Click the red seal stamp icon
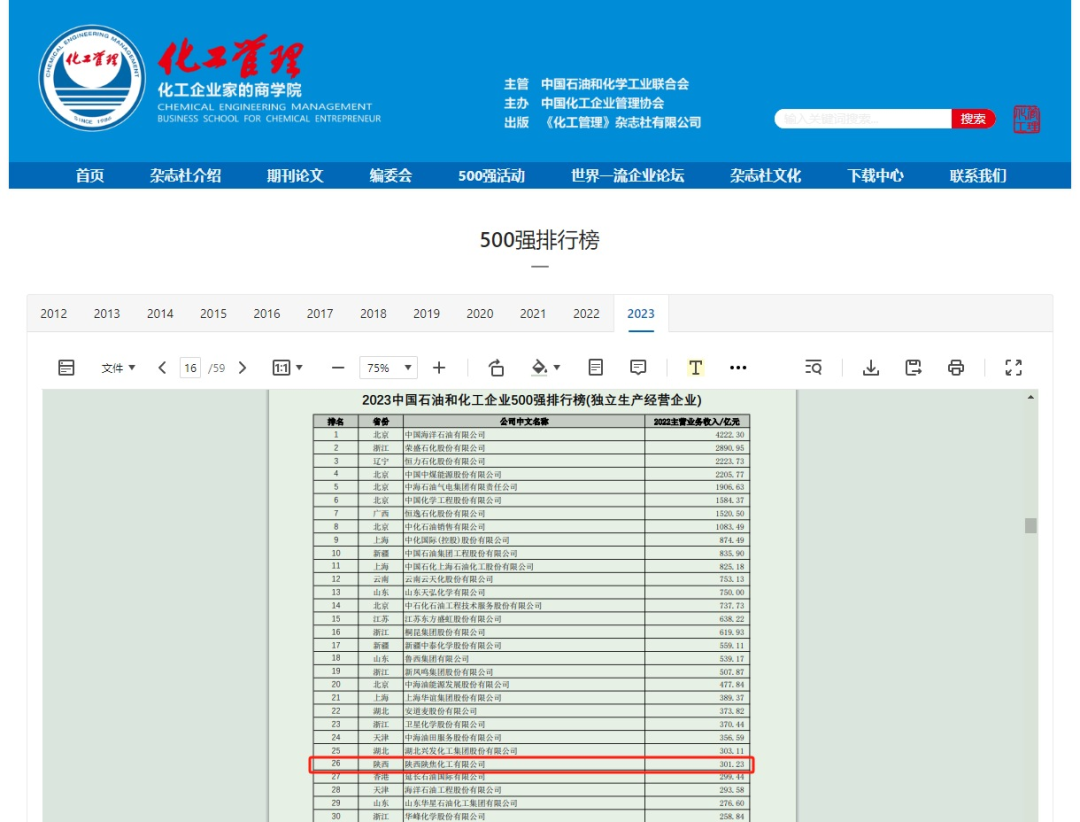Image resolution: width=1080 pixels, height=822 pixels. 1026,119
